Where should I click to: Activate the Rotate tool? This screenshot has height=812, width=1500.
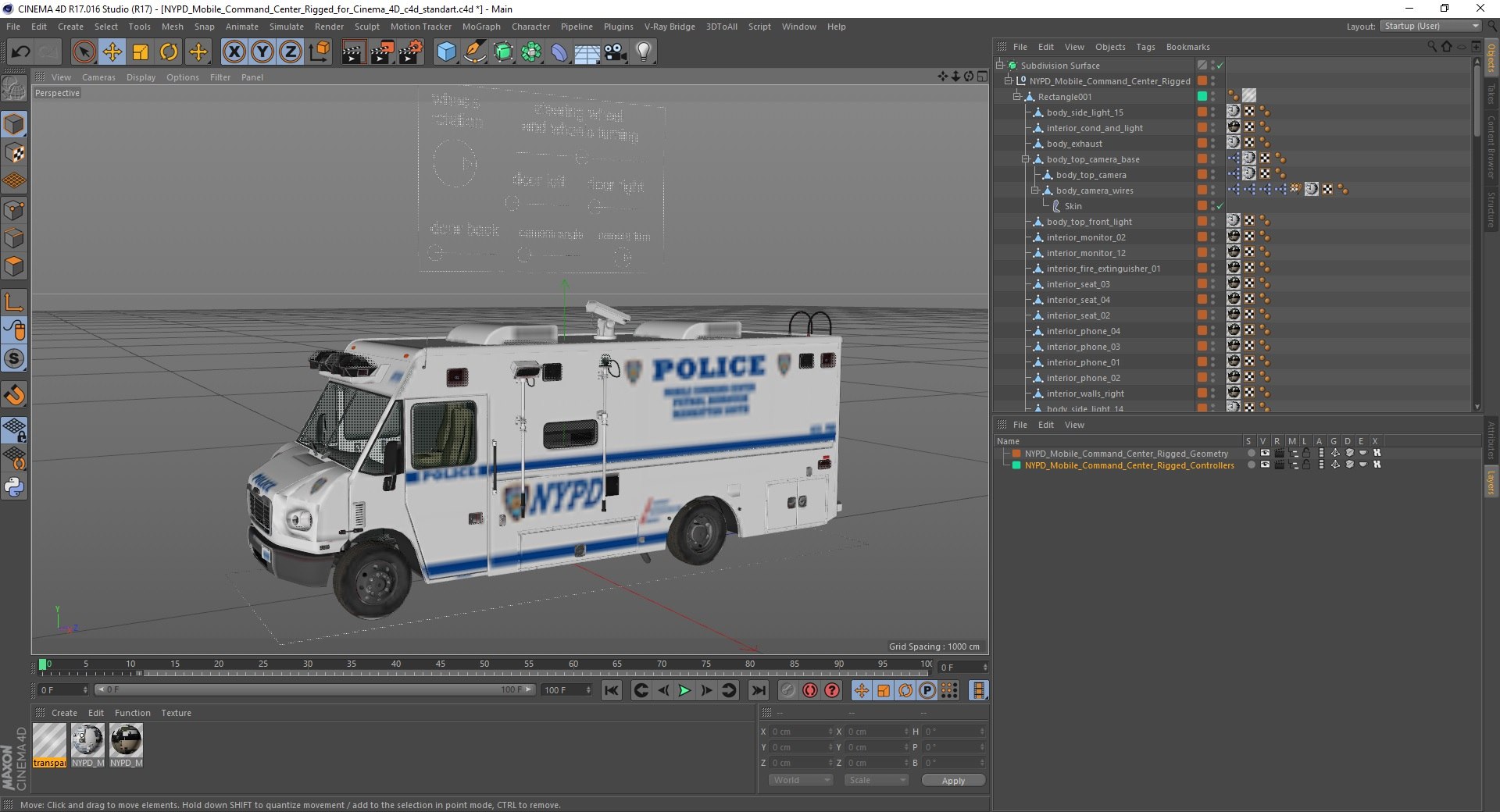(x=169, y=52)
